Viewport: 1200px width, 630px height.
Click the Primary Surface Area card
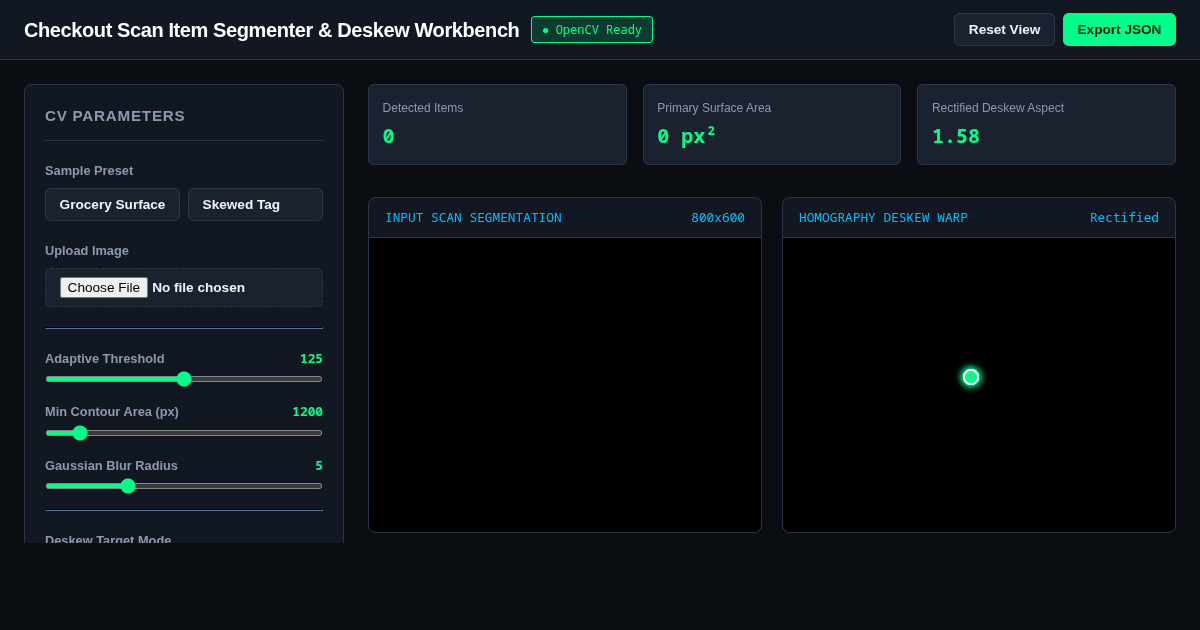(772, 125)
